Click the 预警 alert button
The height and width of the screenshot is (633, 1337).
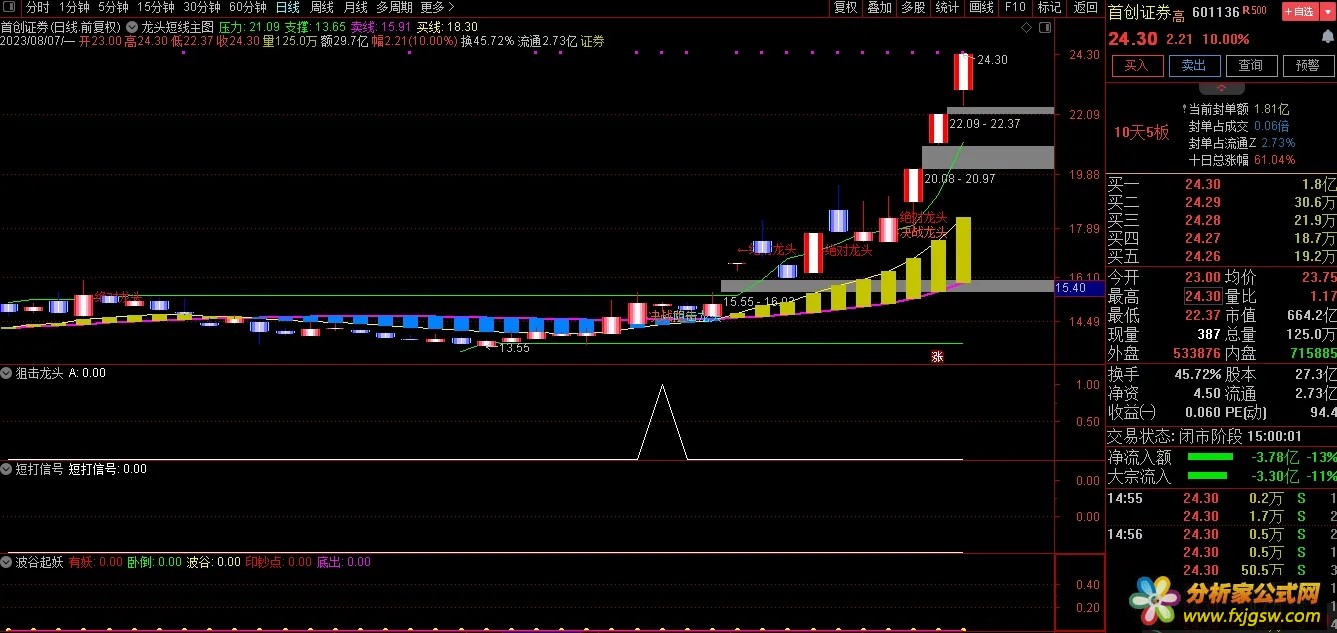click(1308, 66)
